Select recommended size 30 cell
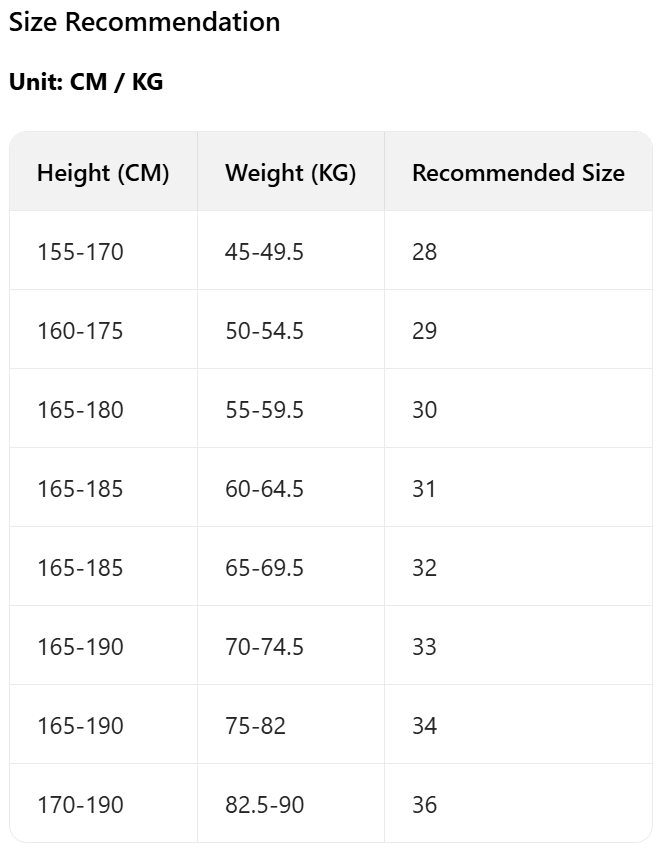660x855 pixels. [424, 410]
